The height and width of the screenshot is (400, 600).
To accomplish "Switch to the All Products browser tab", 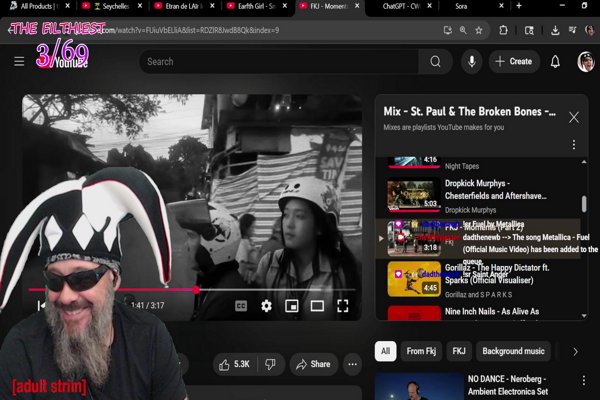I will (x=40, y=6).
